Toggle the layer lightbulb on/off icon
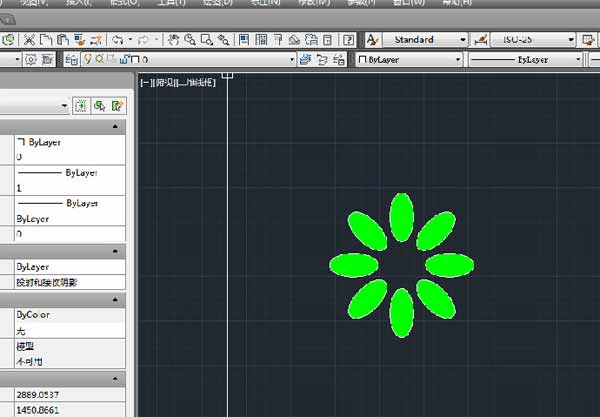This screenshot has height=417, width=600. pos(87,60)
